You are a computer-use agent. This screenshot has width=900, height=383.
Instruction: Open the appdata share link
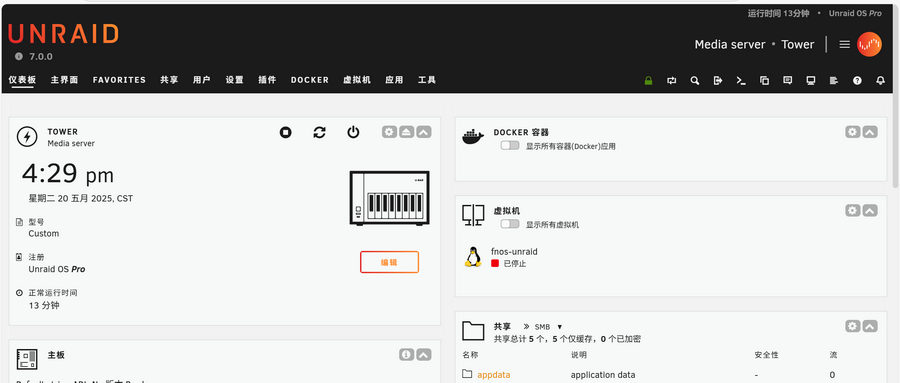494,375
